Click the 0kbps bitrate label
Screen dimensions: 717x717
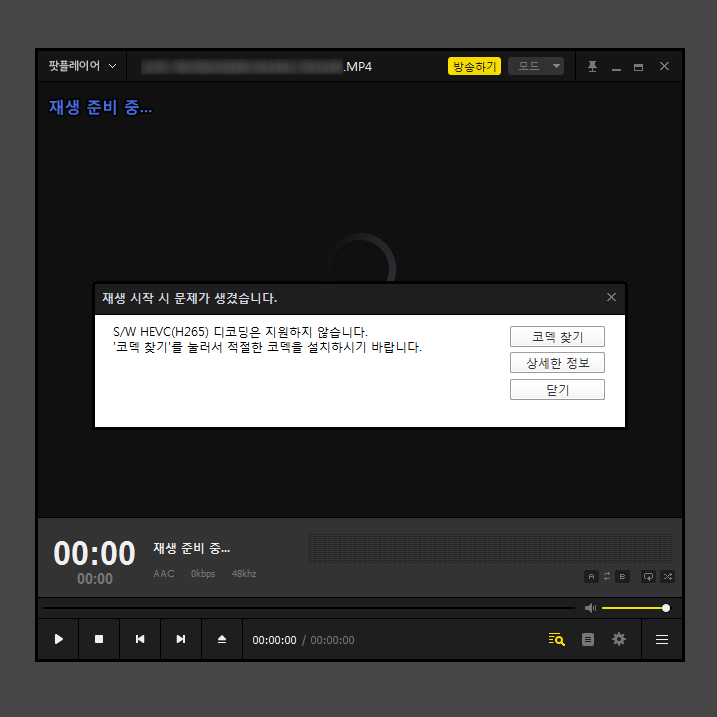point(203,573)
